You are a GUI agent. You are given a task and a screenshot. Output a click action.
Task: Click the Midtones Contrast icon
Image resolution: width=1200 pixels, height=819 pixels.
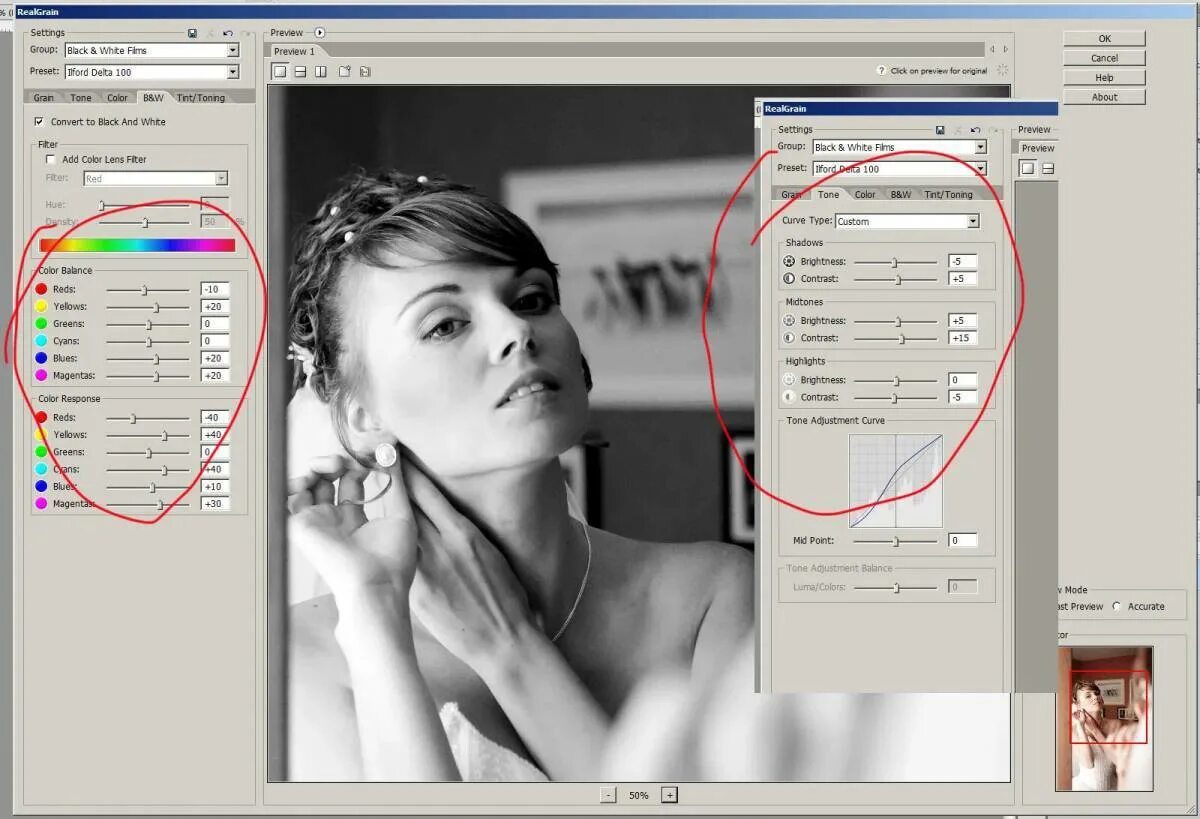pyautogui.click(x=789, y=338)
